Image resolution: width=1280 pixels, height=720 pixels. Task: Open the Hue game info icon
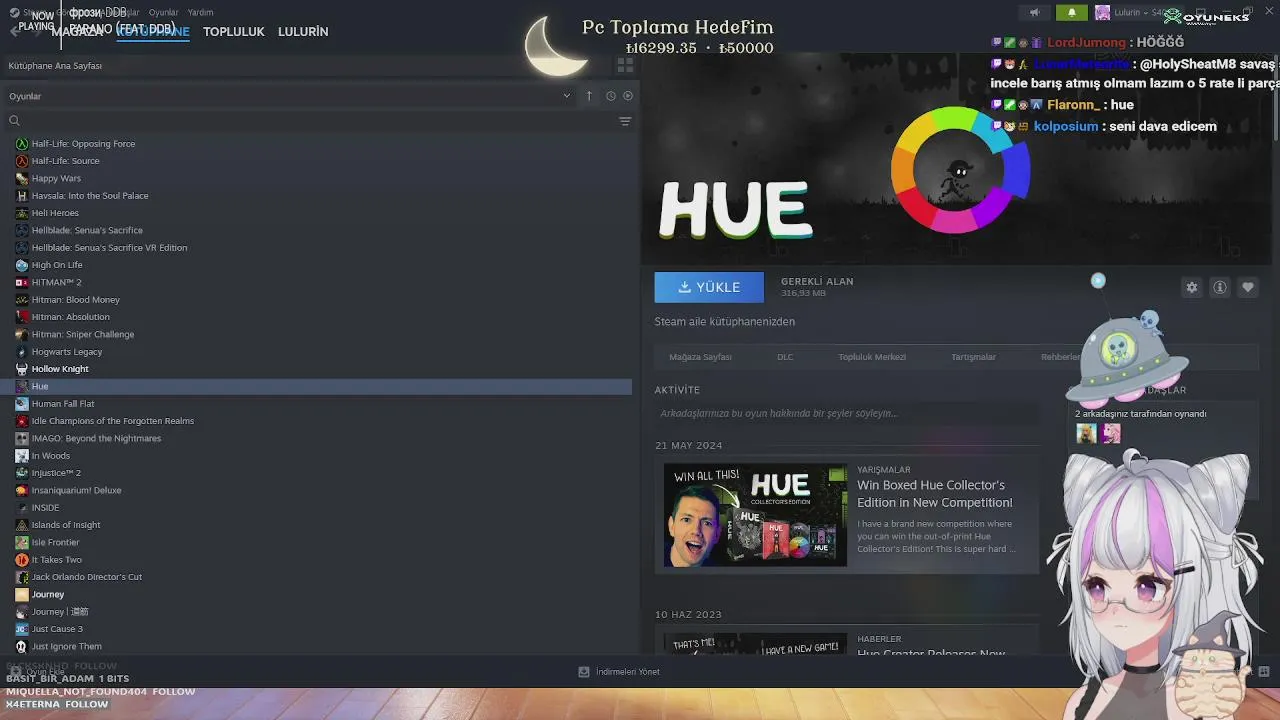[1220, 287]
